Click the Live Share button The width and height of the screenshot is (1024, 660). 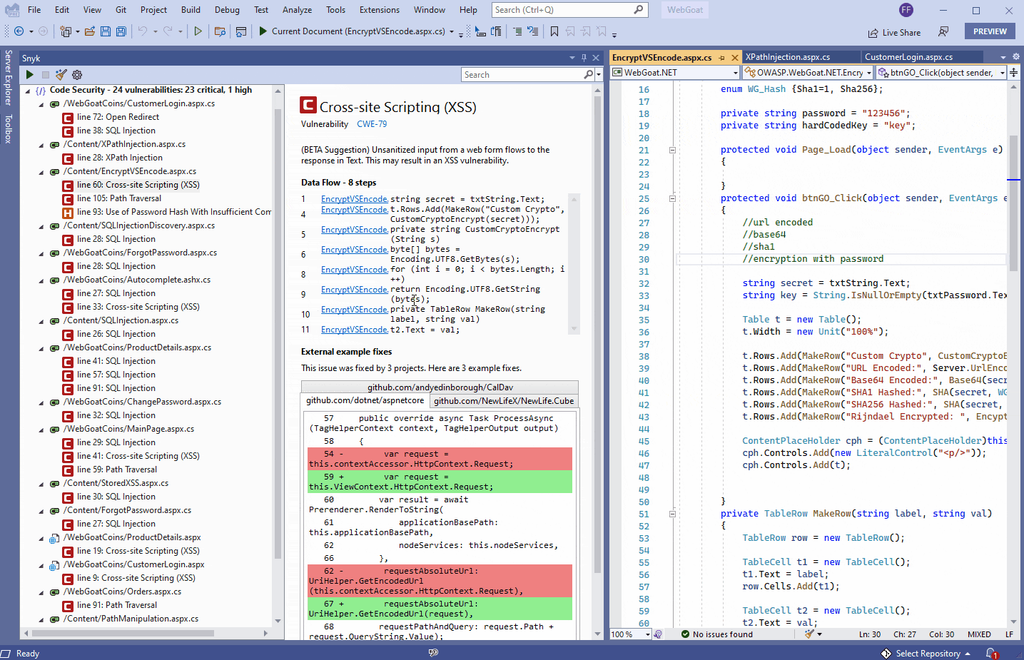click(894, 33)
